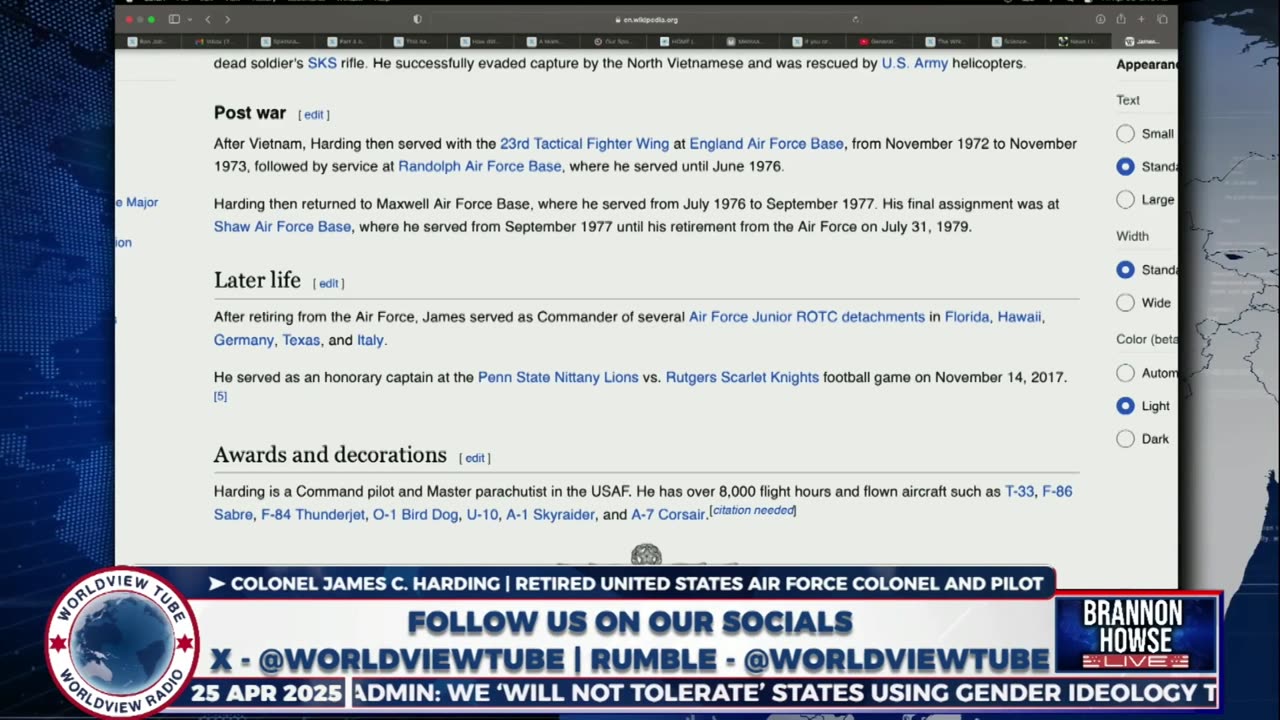Open Safari downloads list
The width and height of the screenshot is (1280, 720).
pos(1100,19)
